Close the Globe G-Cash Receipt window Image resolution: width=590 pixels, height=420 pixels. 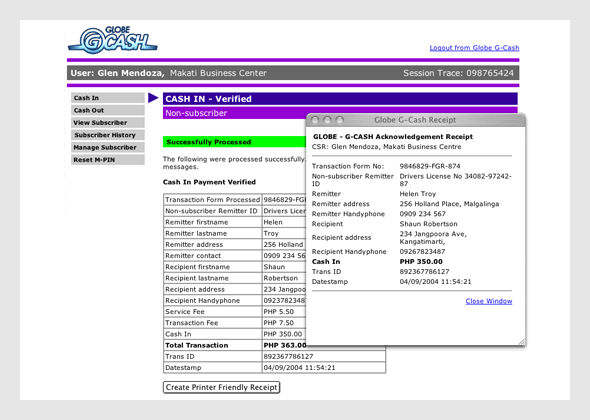pos(315,120)
